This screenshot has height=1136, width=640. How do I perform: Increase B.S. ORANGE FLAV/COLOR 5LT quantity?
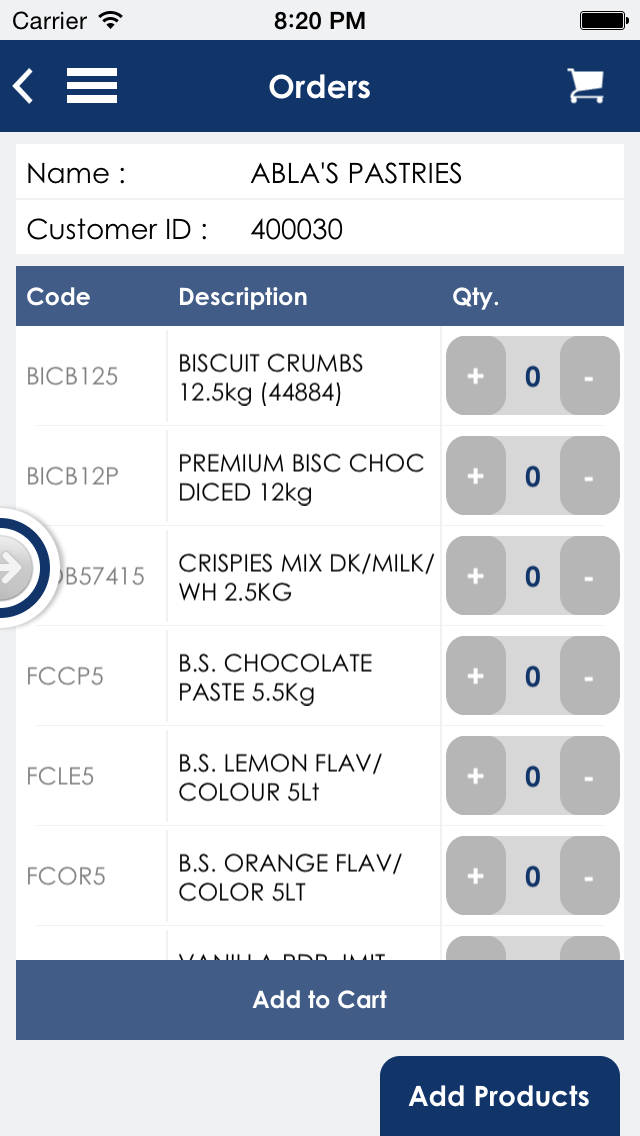476,876
